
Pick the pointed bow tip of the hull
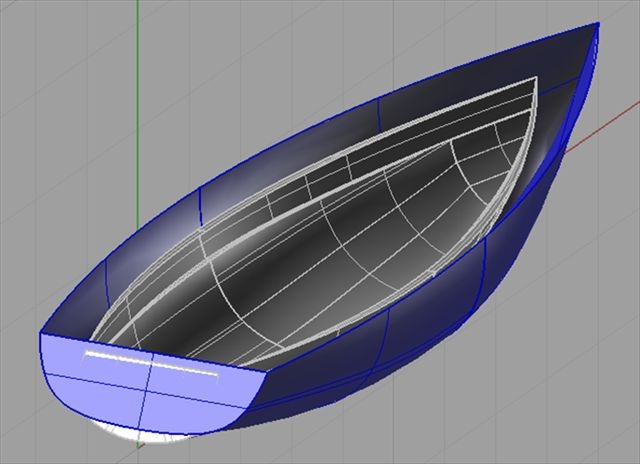coord(597,25)
